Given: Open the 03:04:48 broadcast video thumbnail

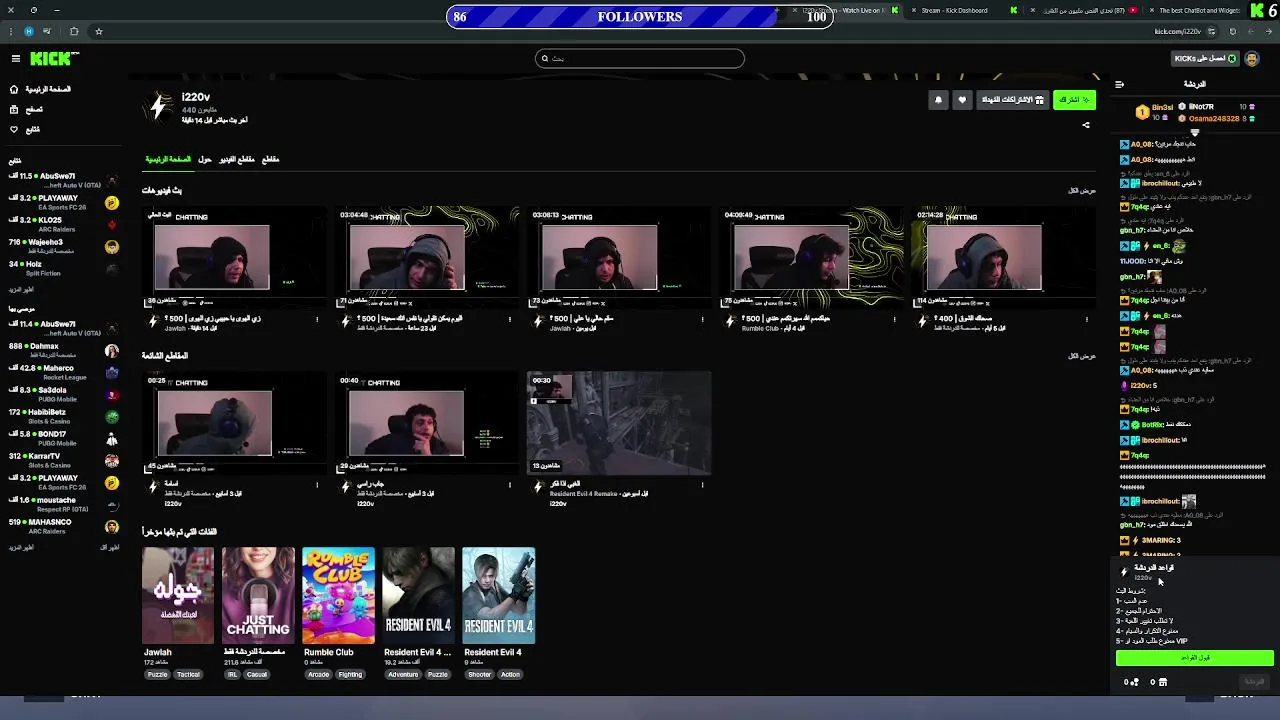Looking at the screenshot, I should click(427, 256).
